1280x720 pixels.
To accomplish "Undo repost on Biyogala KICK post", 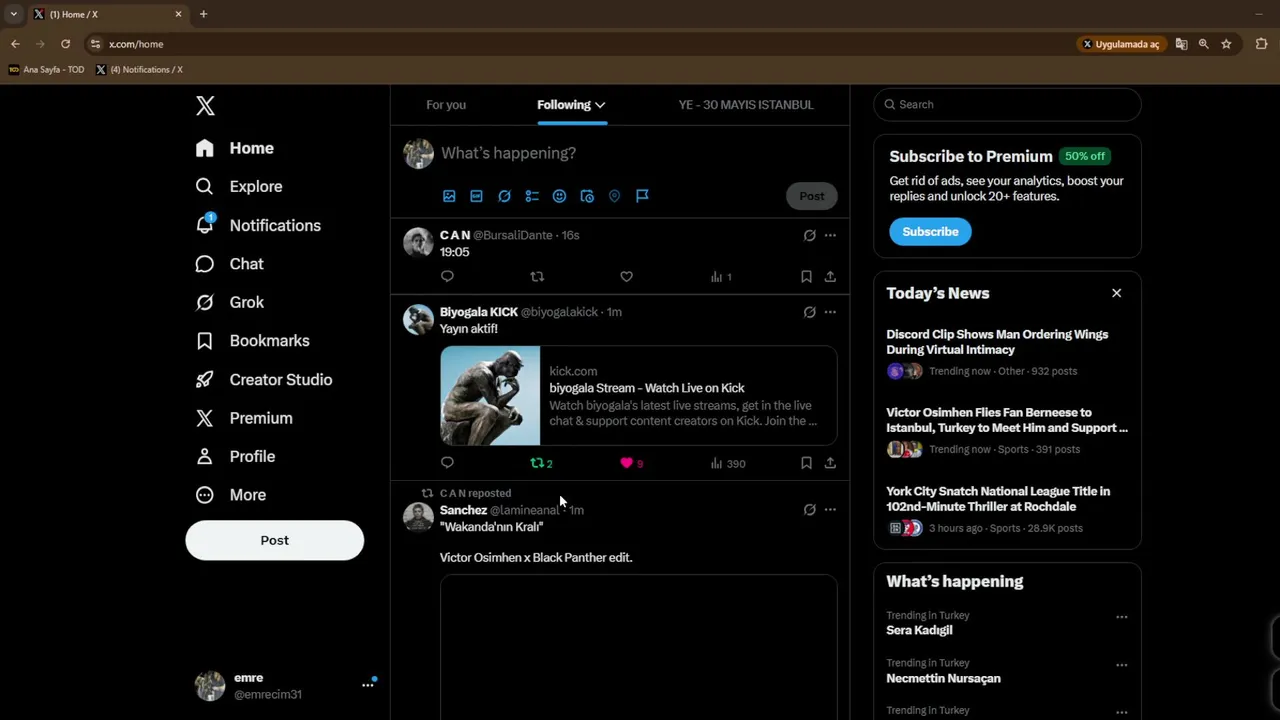I will point(541,463).
